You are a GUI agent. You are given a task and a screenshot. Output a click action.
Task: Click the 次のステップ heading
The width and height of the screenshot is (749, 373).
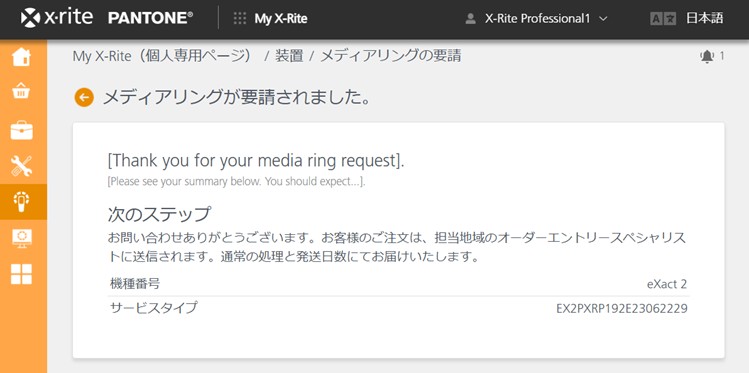(159, 214)
